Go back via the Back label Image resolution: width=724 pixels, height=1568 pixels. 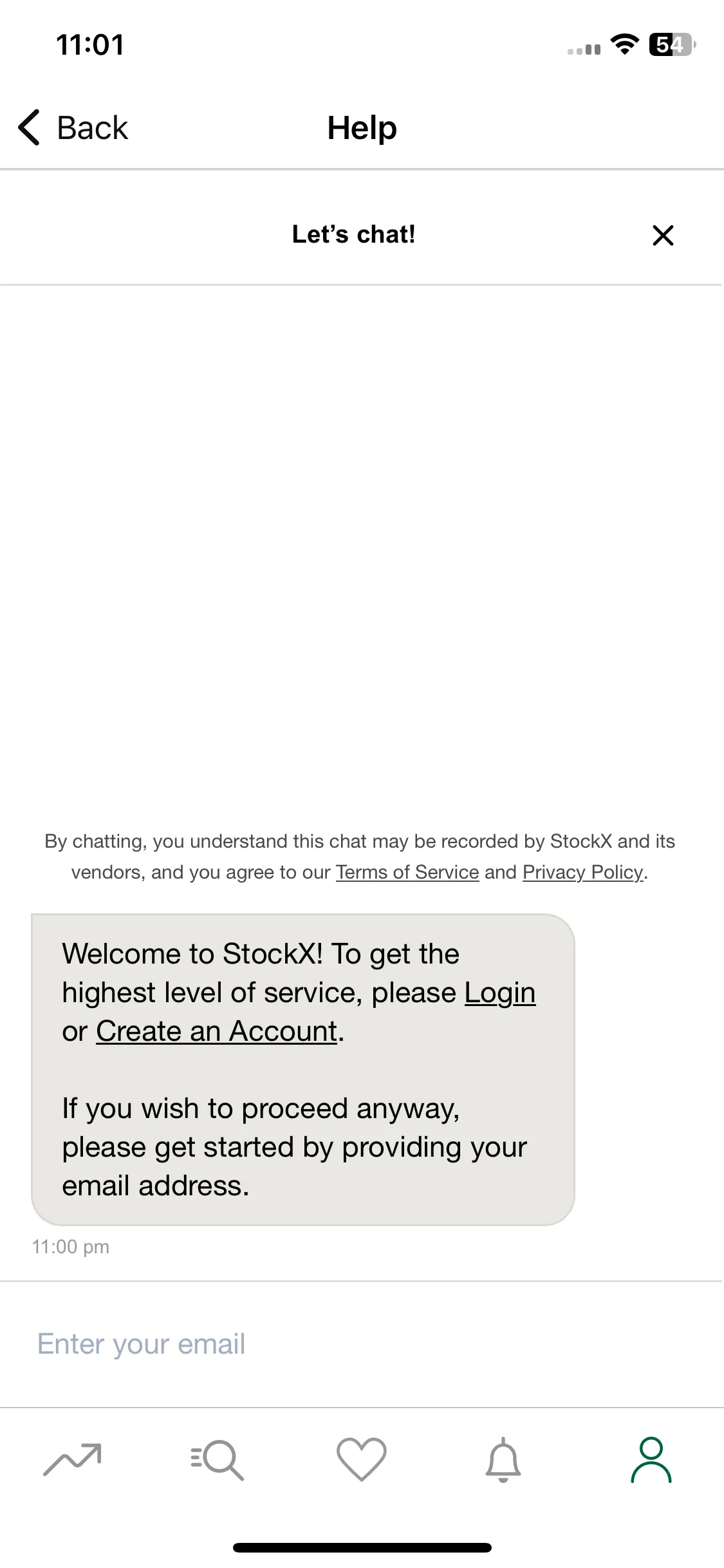coord(93,127)
